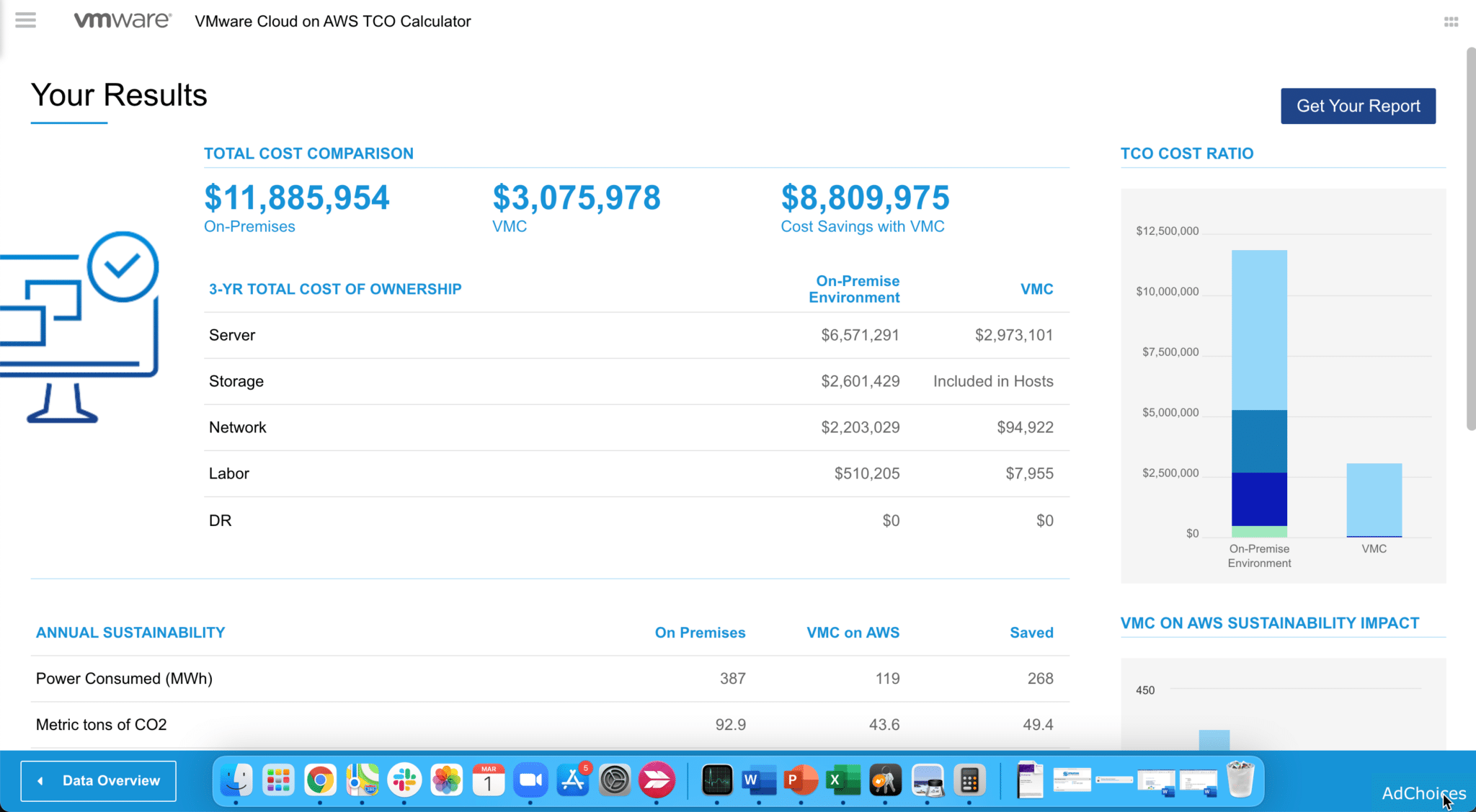
Task: Click Network on-premise cost $2,203,029
Action: click(861, 427)
